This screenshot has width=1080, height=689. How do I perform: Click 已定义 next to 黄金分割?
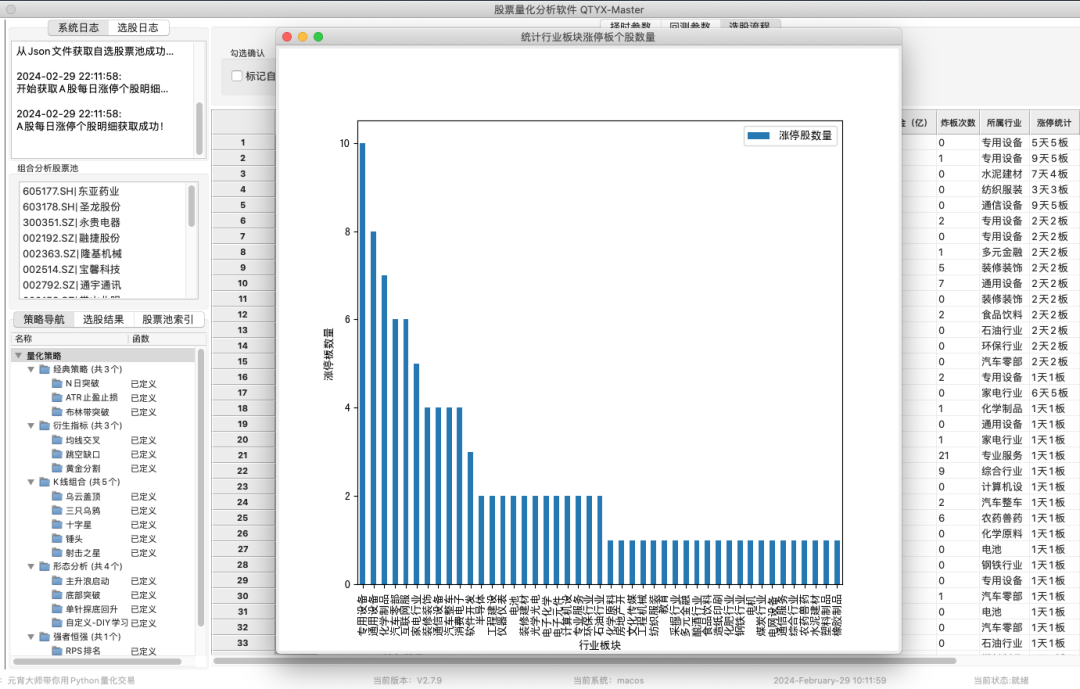click(143, 469)
